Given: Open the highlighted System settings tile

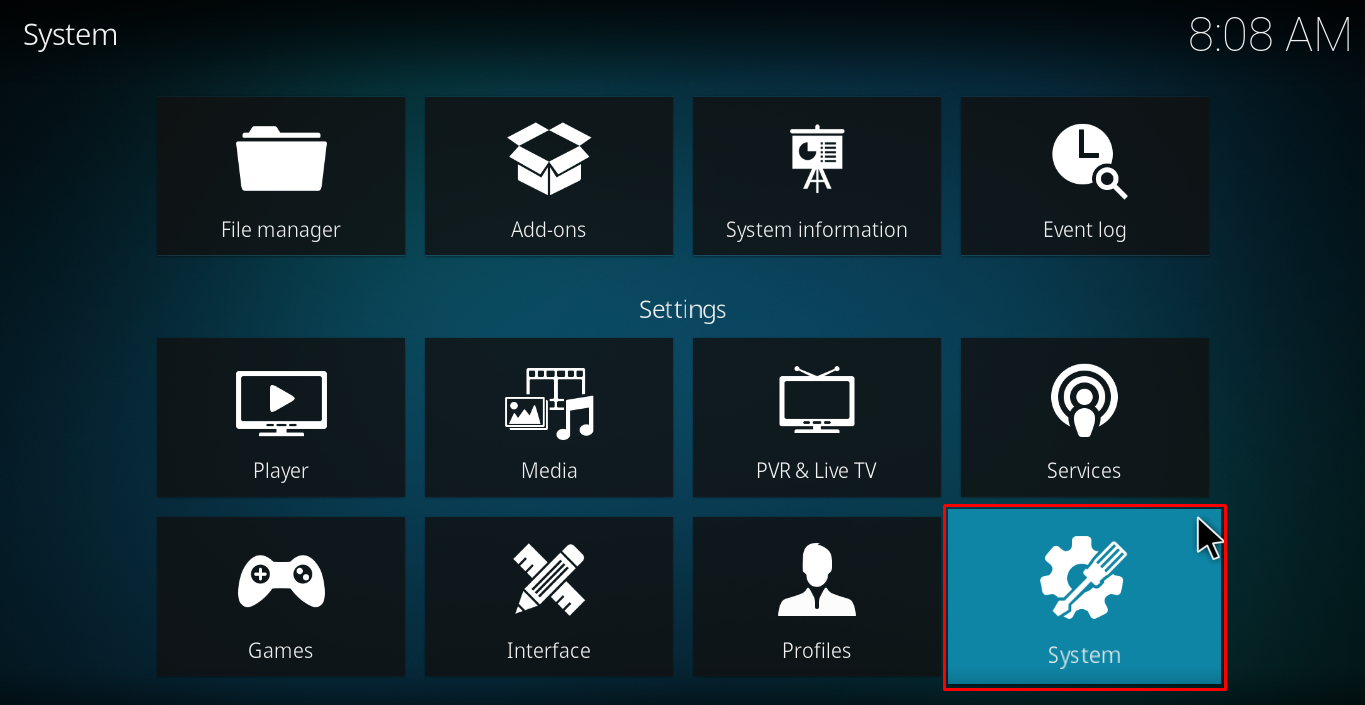Looking at the screenshot, I should coord(1085,597).
